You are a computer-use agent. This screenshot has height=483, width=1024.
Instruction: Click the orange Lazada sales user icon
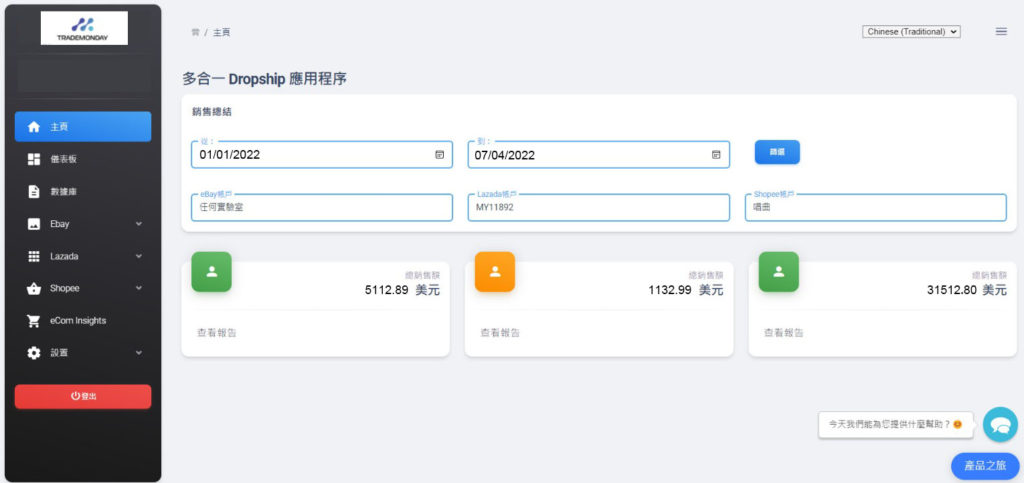[494, 271]
